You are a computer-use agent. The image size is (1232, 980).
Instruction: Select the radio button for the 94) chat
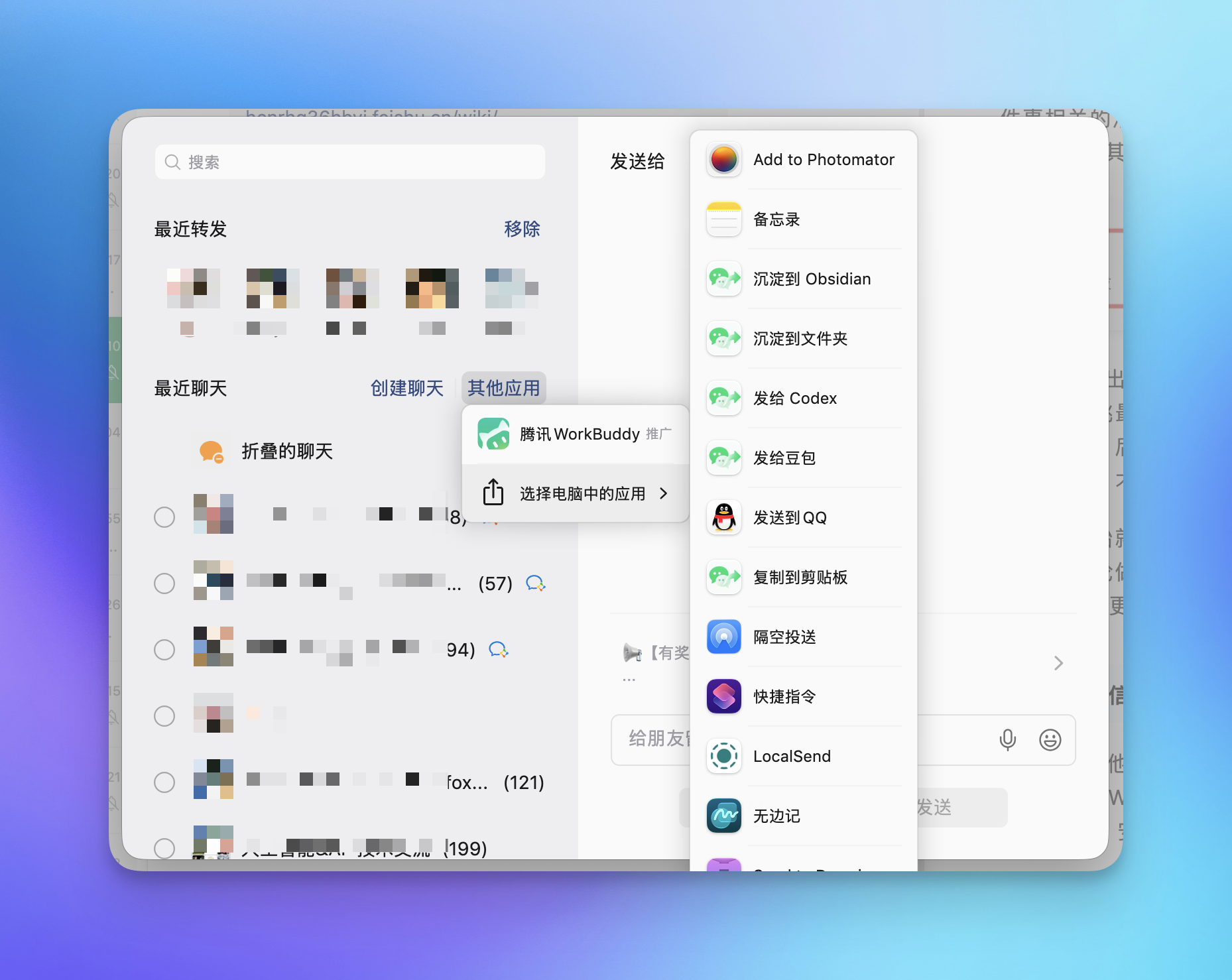164,650
